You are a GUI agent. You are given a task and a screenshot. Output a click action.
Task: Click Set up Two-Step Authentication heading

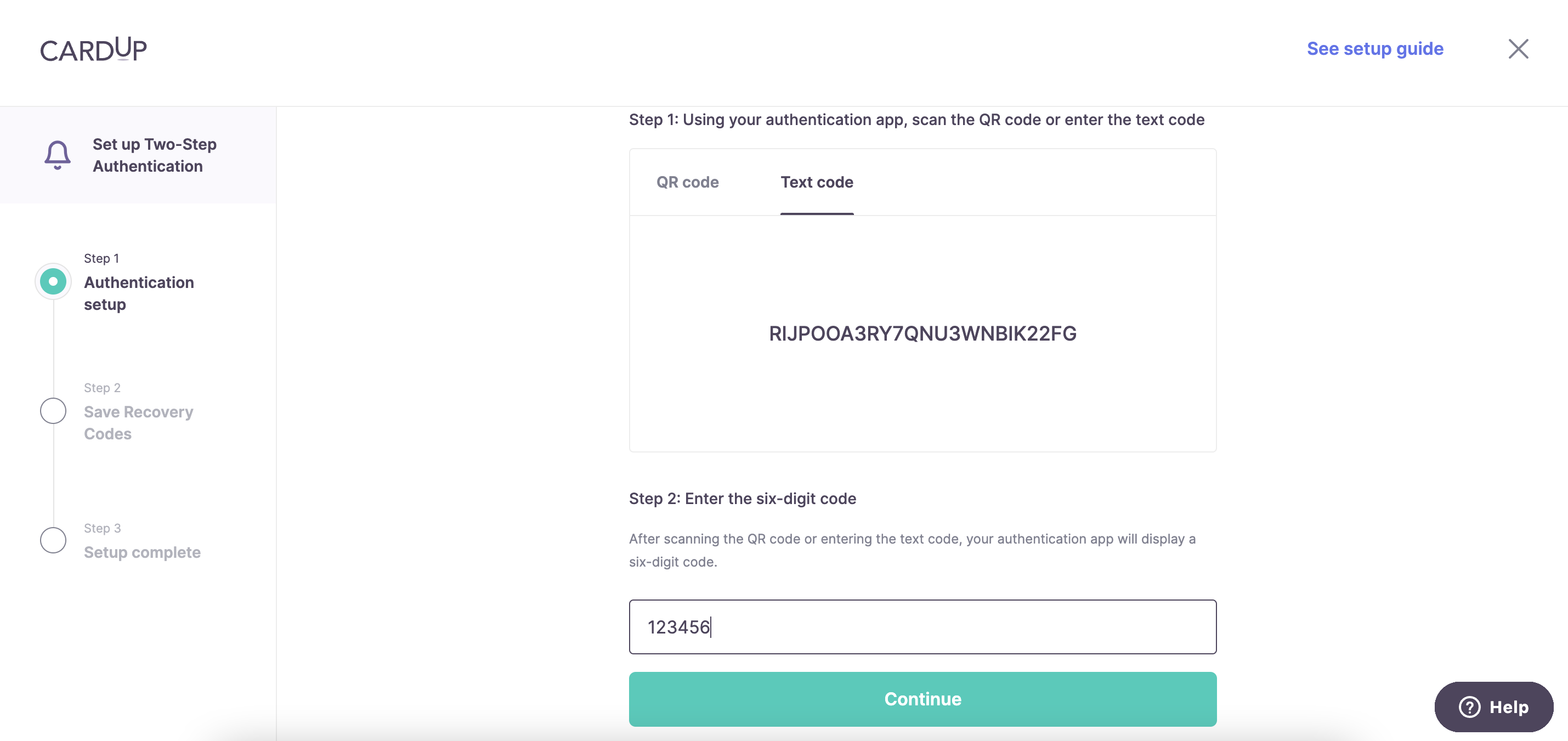point(154,155)
